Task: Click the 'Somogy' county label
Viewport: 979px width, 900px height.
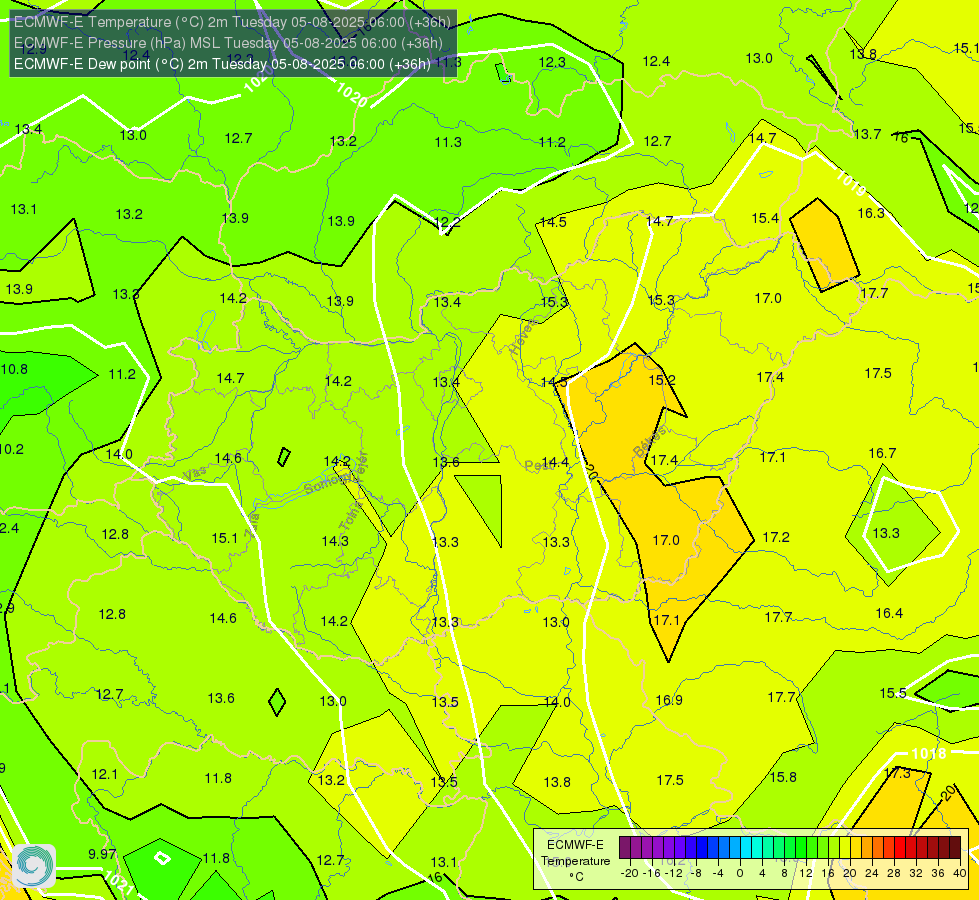Action: pyautogui.click(x=325, y=482)
